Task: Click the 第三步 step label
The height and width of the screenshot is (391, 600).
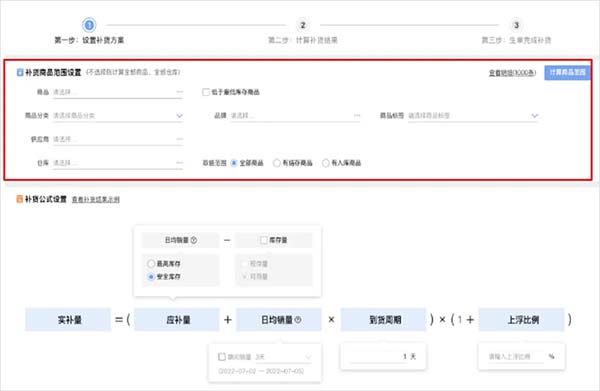Action: click(516, 40)
